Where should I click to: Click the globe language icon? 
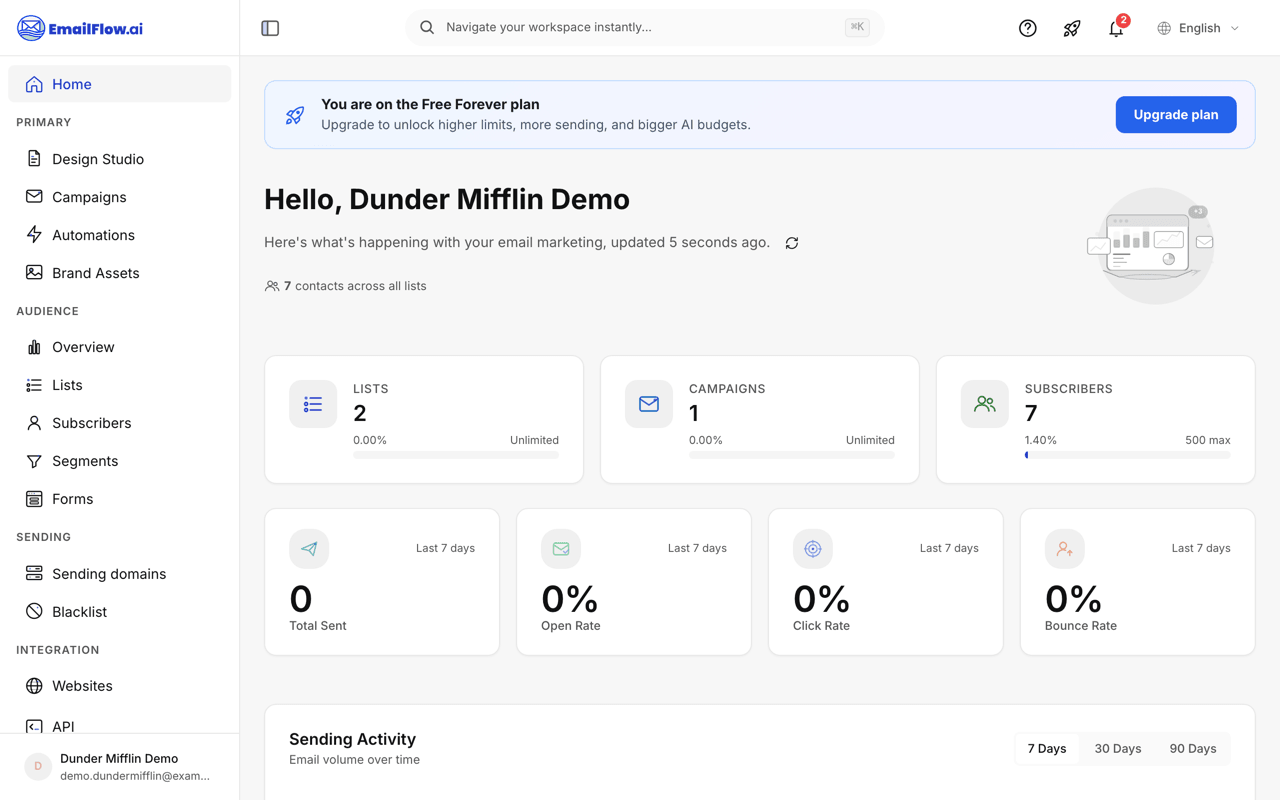coord(1164,28)
